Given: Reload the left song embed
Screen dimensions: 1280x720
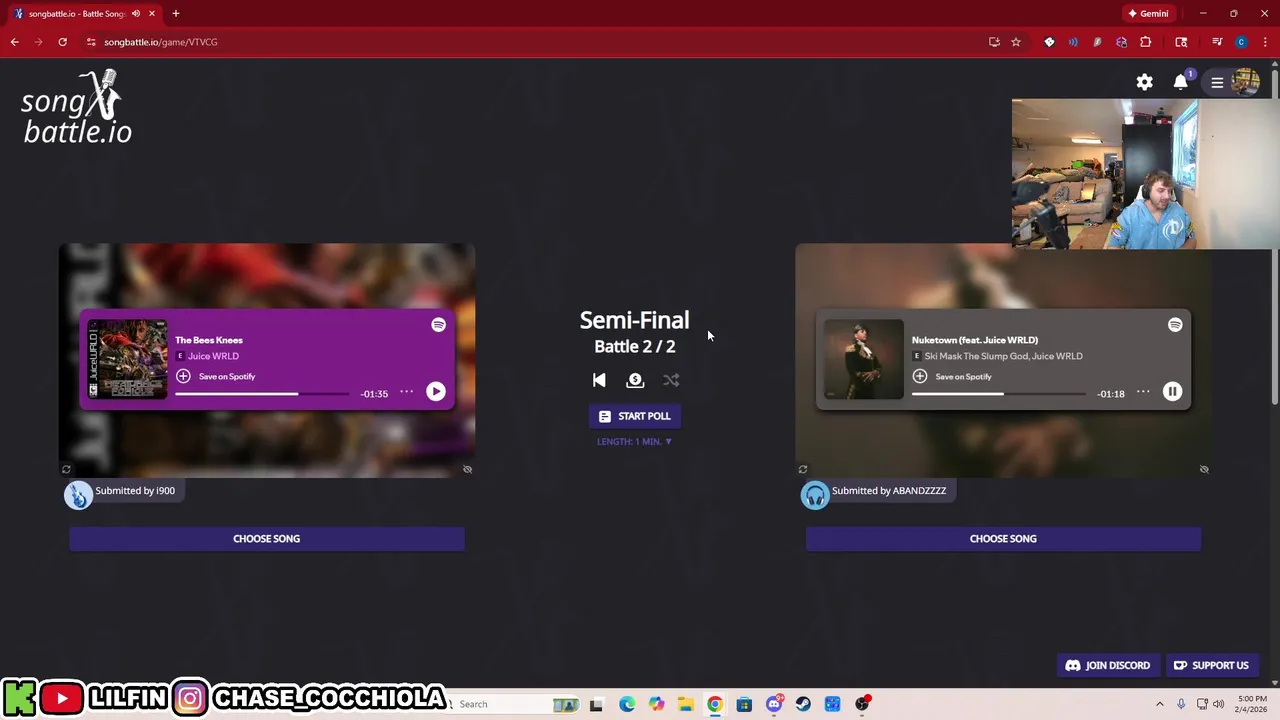Looking at the screenshot, I should (66, 469).
